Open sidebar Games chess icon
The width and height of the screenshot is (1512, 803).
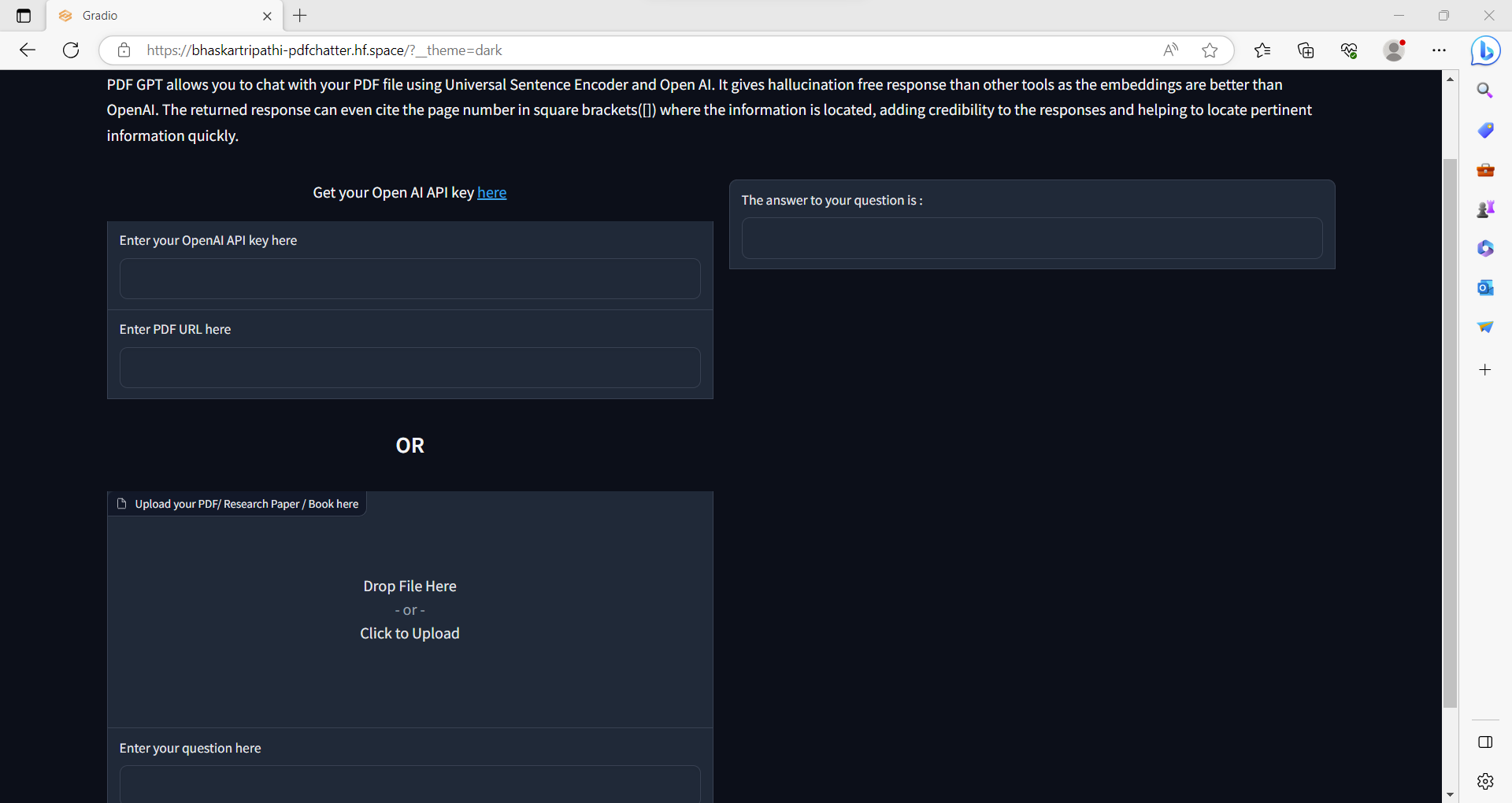[x=1485, y=209]
